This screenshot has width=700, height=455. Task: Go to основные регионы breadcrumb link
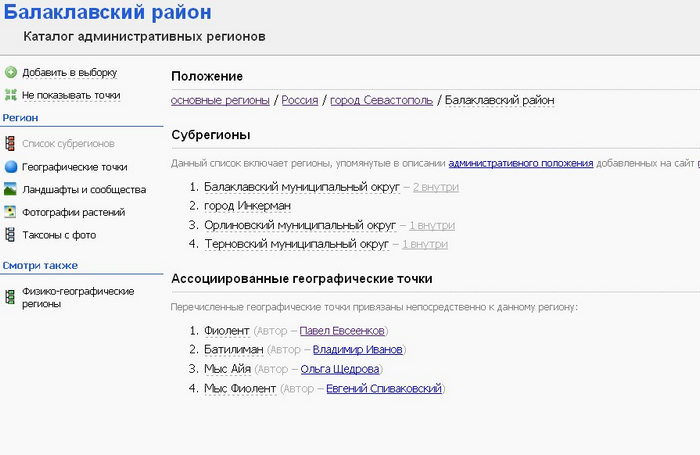tap(220, 100)
